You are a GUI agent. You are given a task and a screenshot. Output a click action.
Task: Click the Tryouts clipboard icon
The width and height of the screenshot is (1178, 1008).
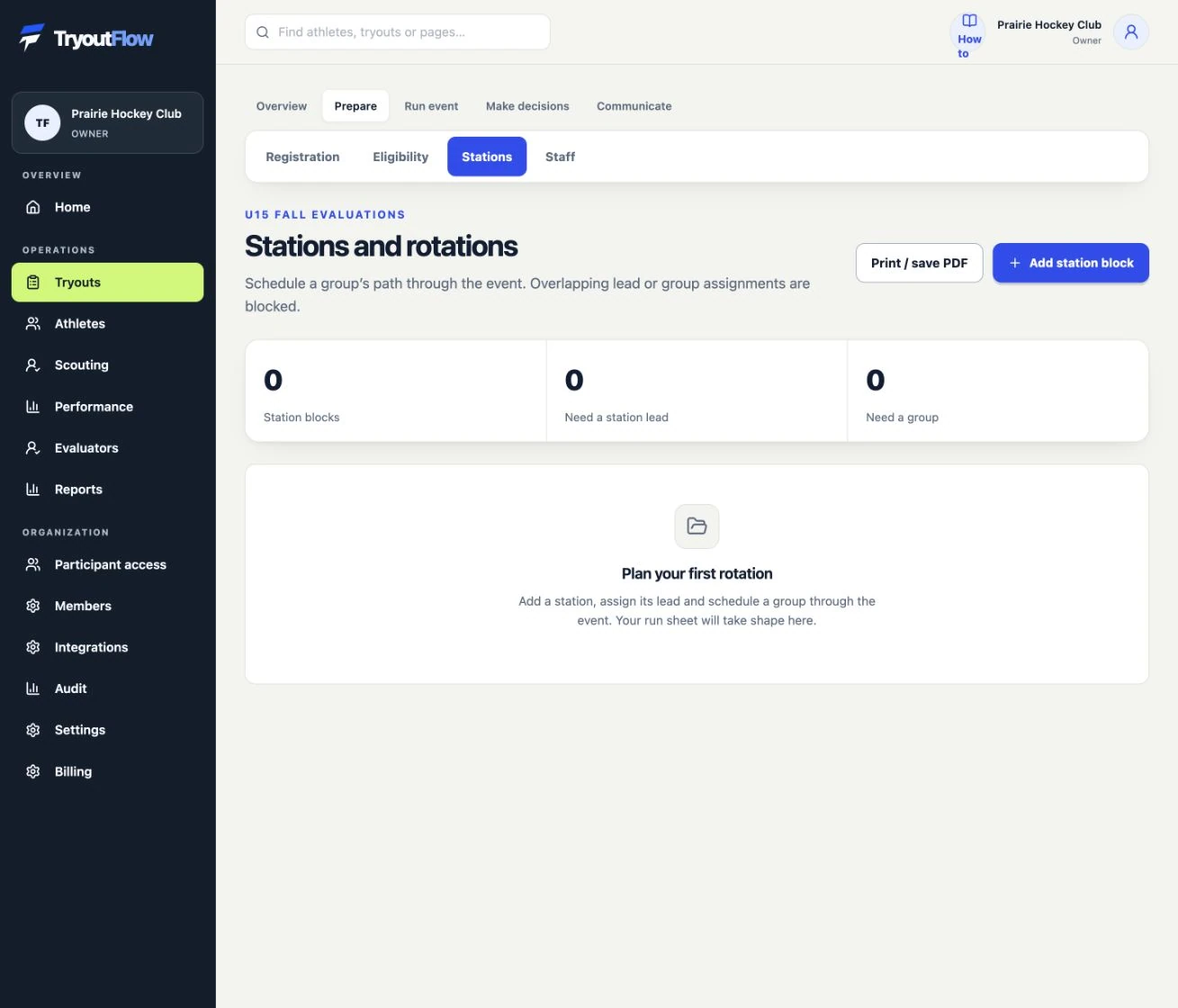33,283
